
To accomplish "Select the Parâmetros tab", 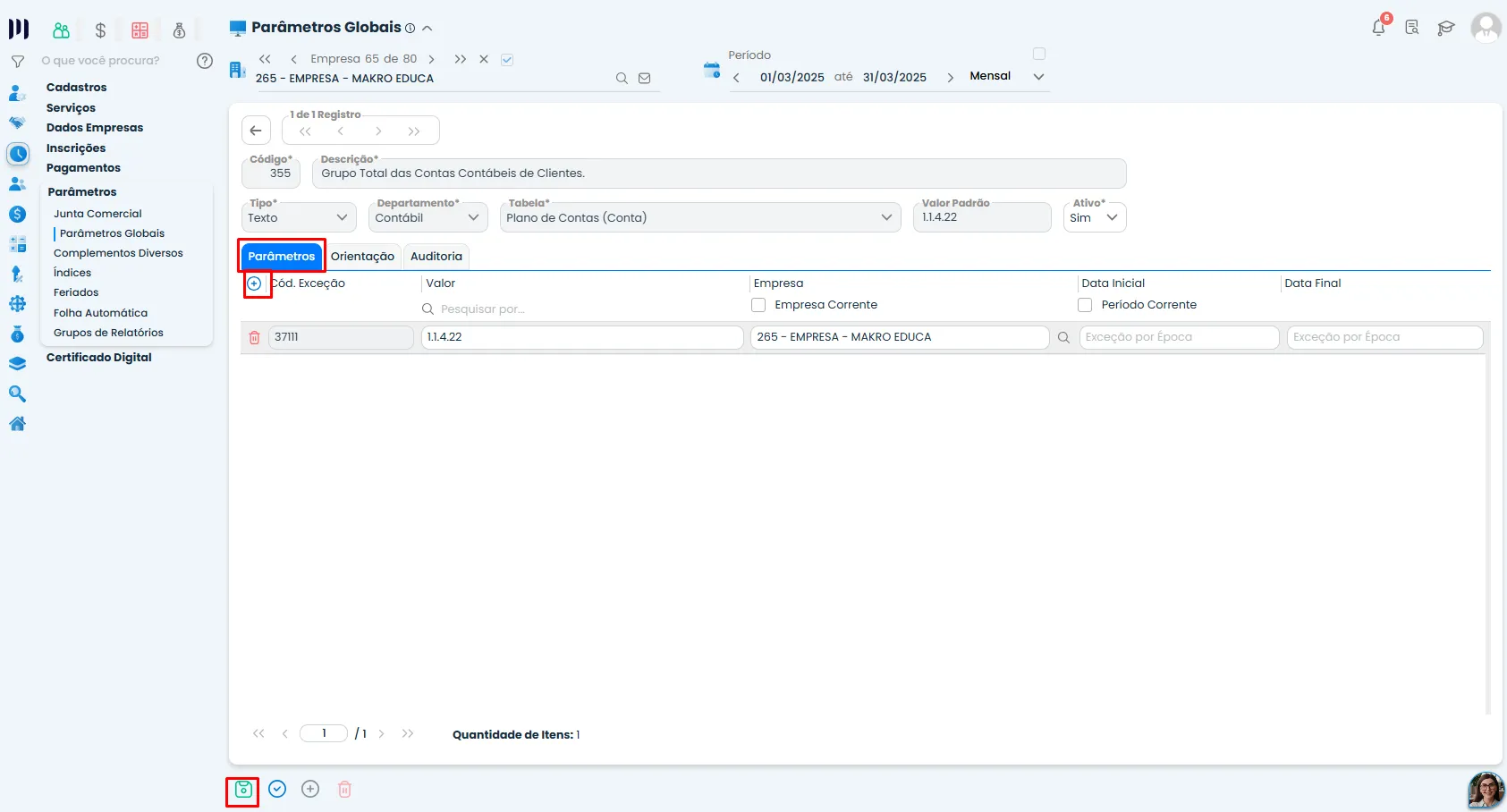I will [x=282, y=257].
